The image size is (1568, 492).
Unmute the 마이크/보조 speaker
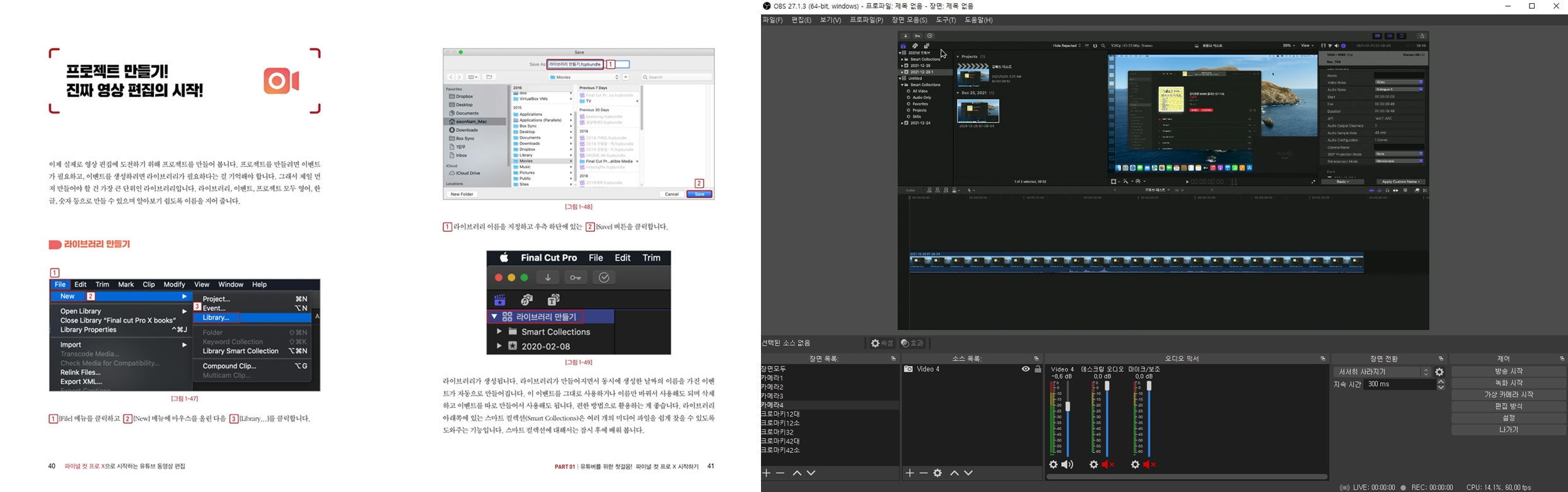[1151, 465]
